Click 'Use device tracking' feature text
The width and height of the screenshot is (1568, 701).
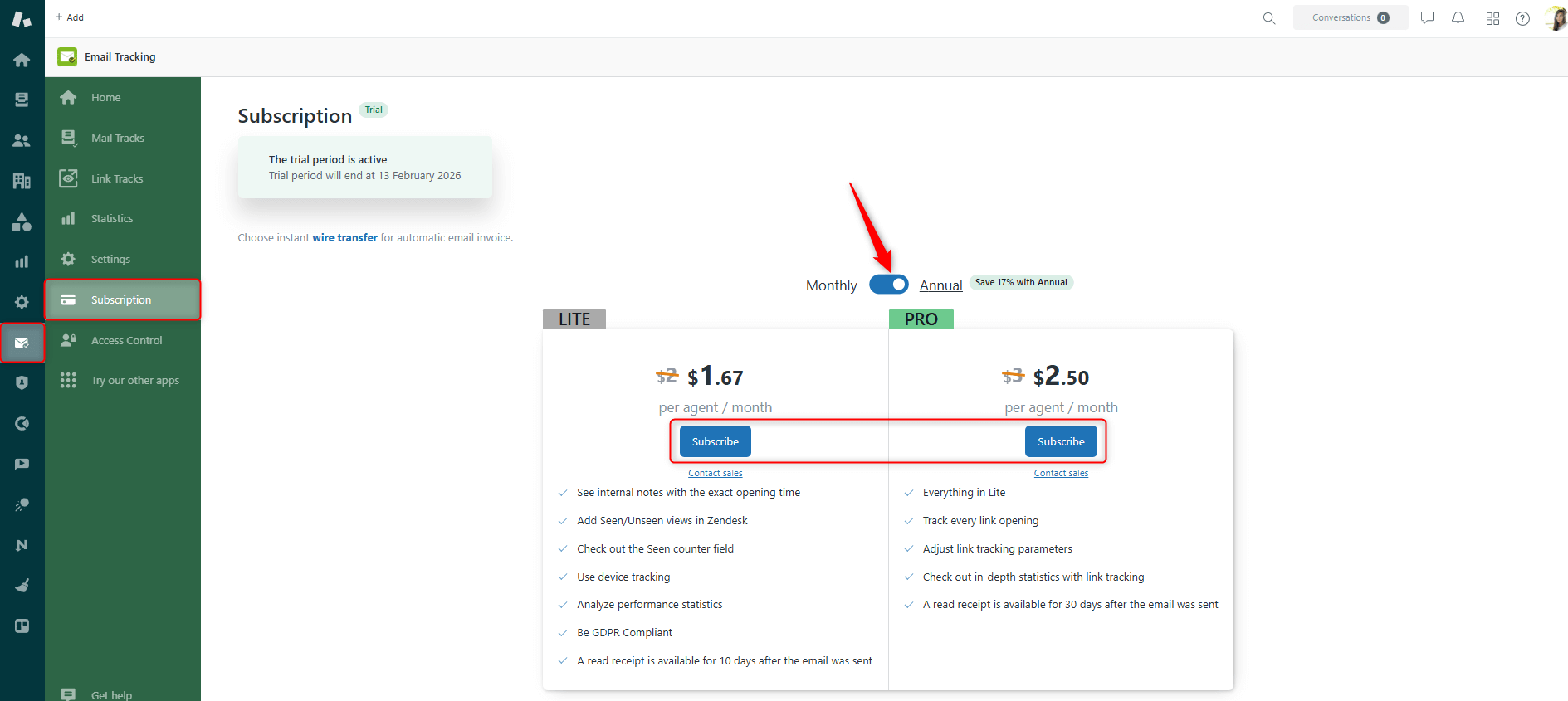623,577
